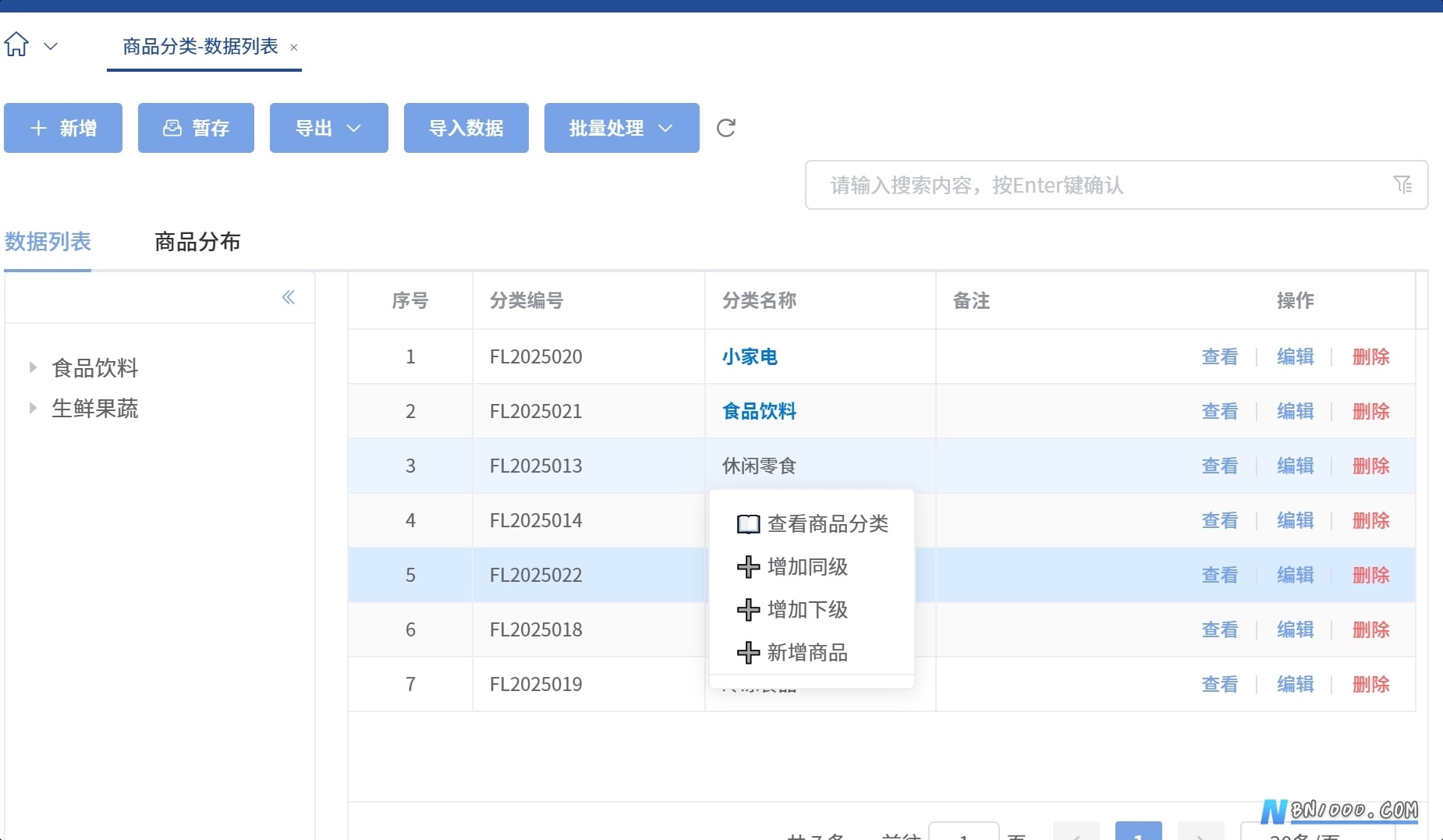Click 删除 for row FL2025020

point(1371,356)
